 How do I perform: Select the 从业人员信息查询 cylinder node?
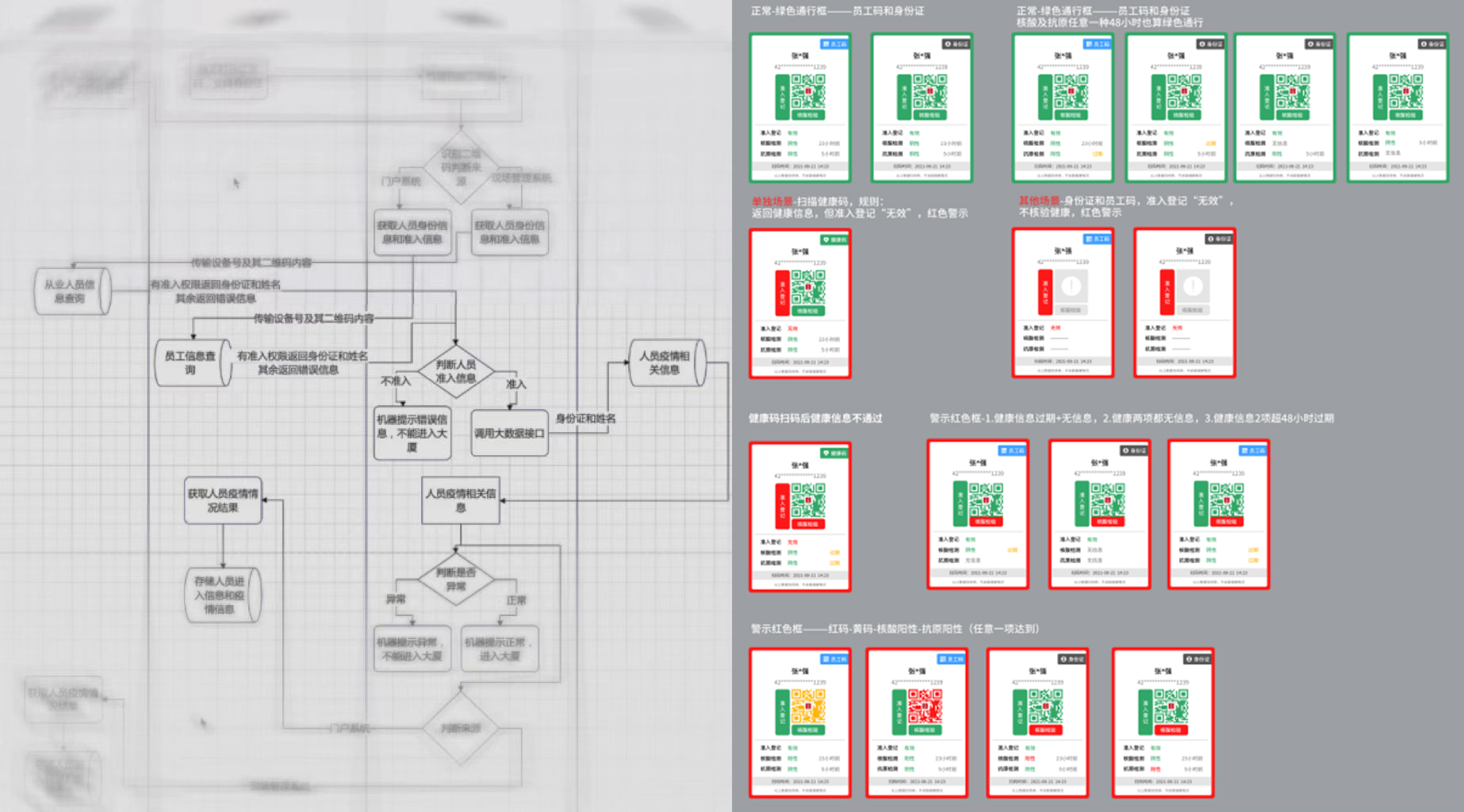tap(71, 291)
